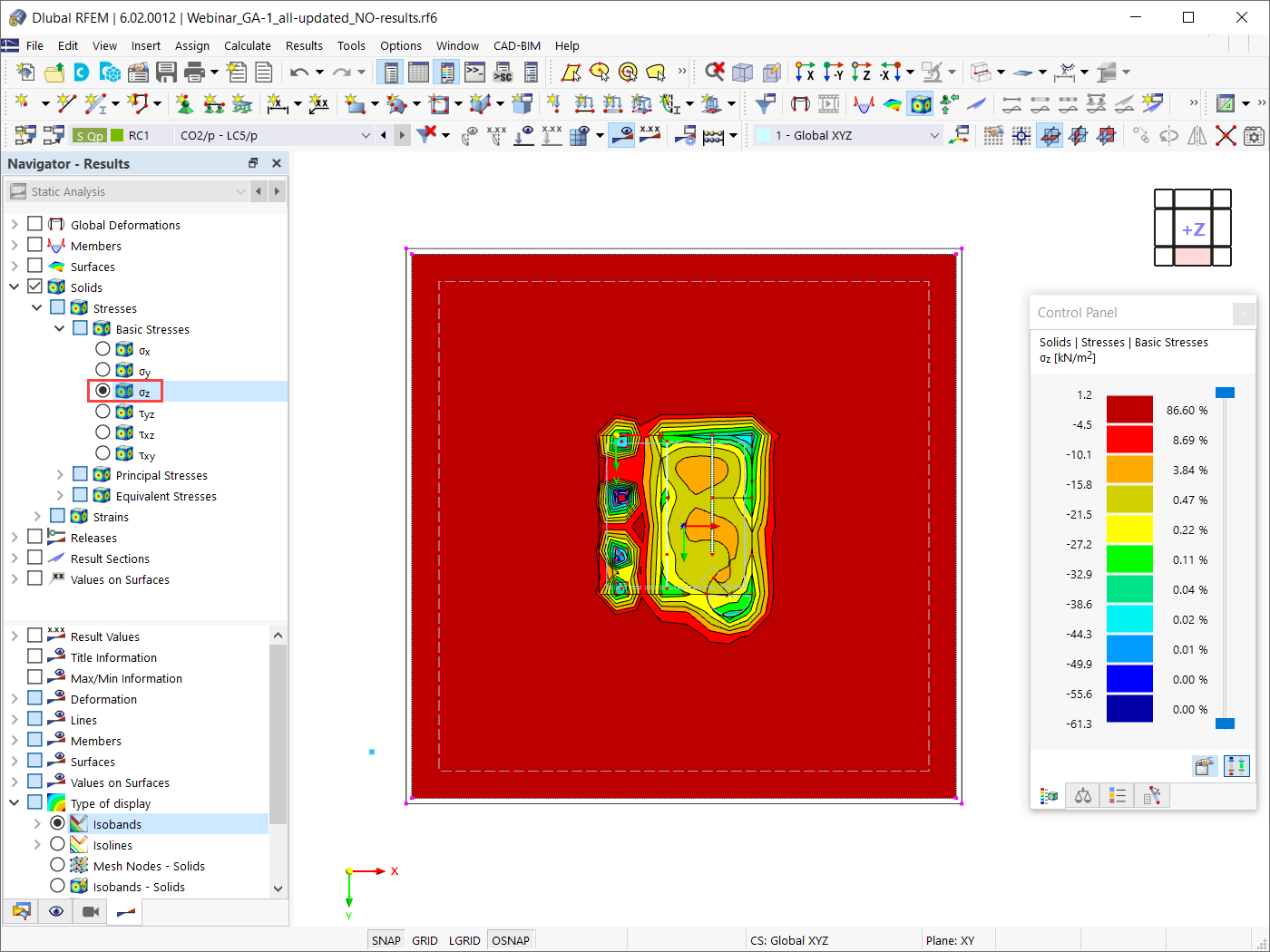Viewport: 1270px width, 952px height.
Task: Click the Open file folder icon
Action: (x=54, y=72)
